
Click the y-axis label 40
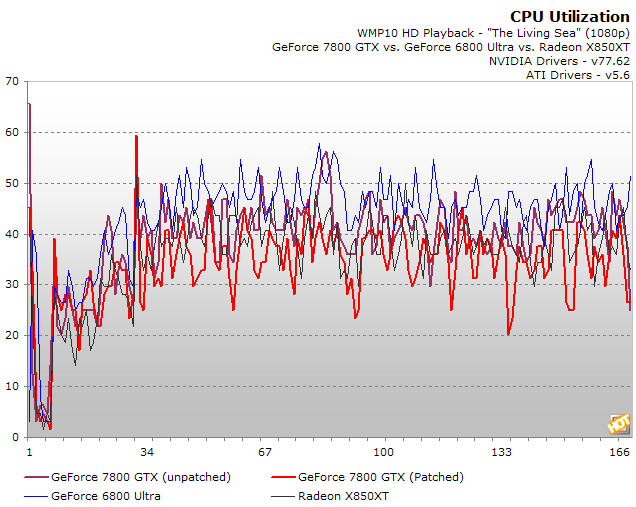coord(12,234)
